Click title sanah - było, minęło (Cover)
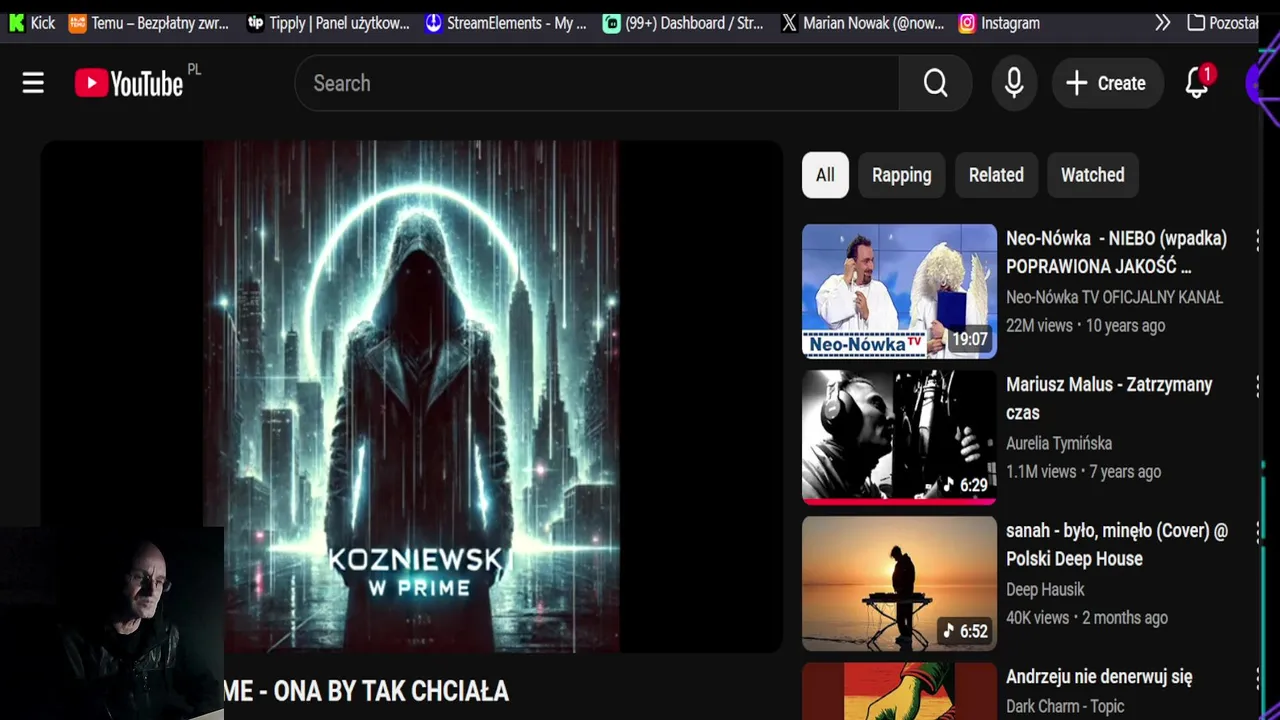 tap(1117, 544)
